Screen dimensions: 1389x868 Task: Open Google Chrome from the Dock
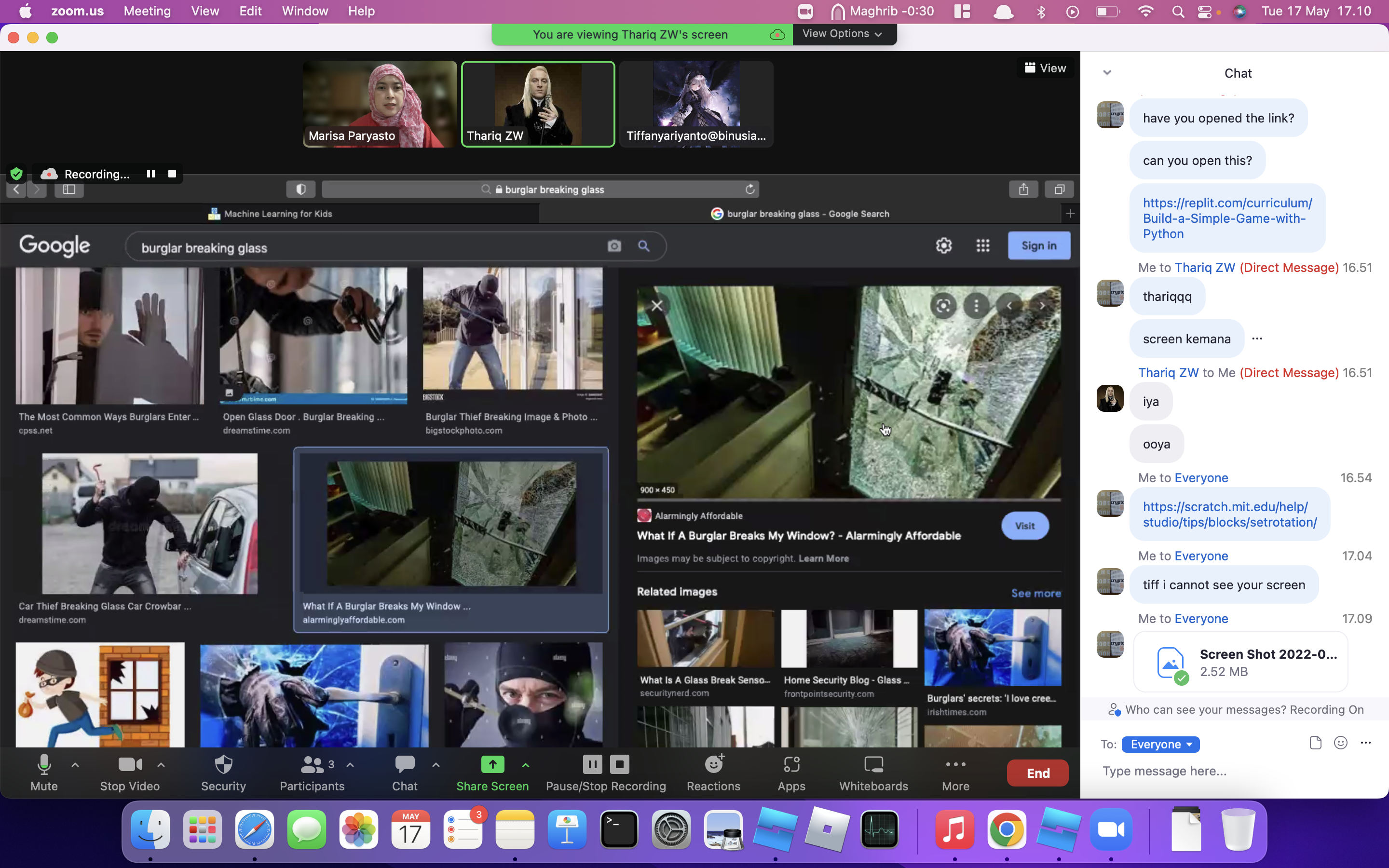[1006, 829]
